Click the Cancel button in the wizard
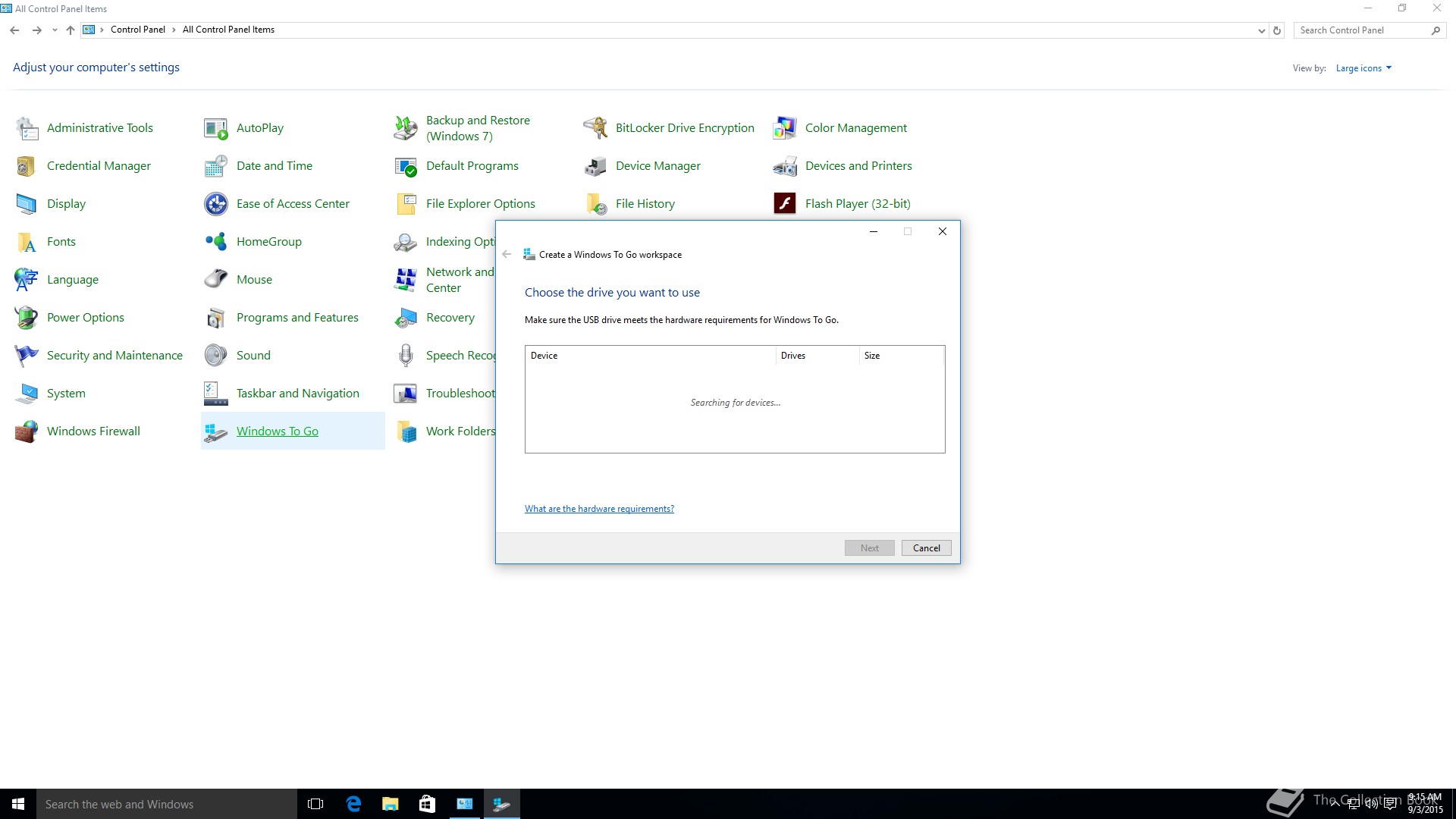This screenshot has height=819, width=1456. click(926, 548)
